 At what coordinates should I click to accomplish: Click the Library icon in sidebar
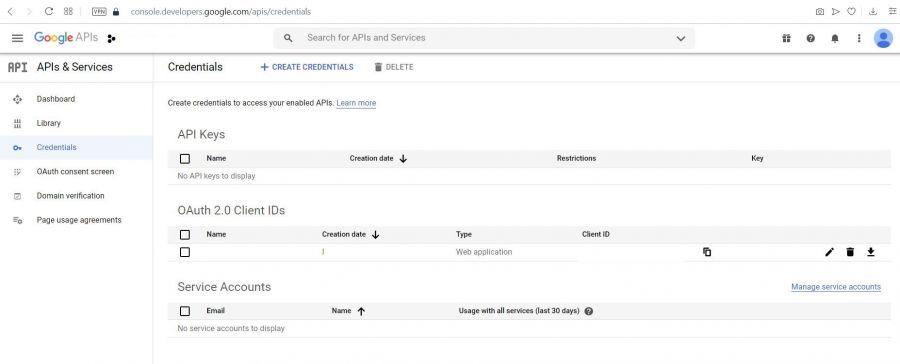[x=17, y=123]
